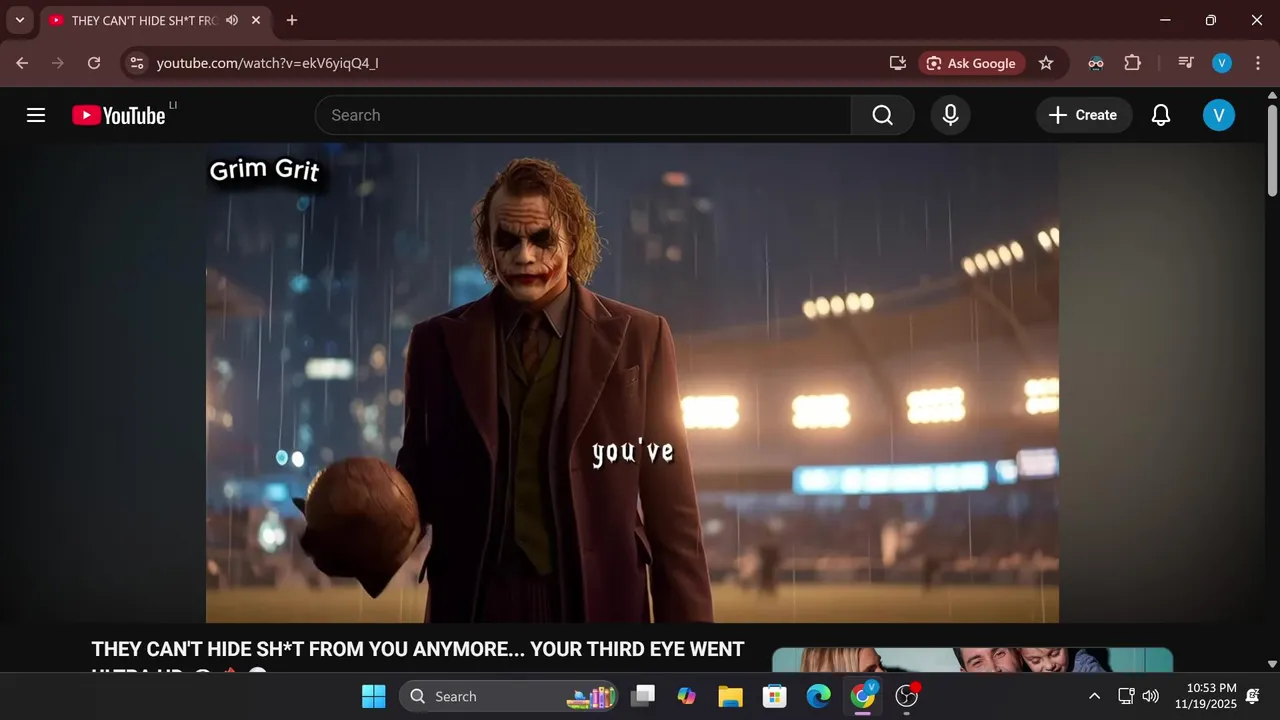Go back in the browser
This screenshot has height=720, width=1280.
(x=22, y=63)
